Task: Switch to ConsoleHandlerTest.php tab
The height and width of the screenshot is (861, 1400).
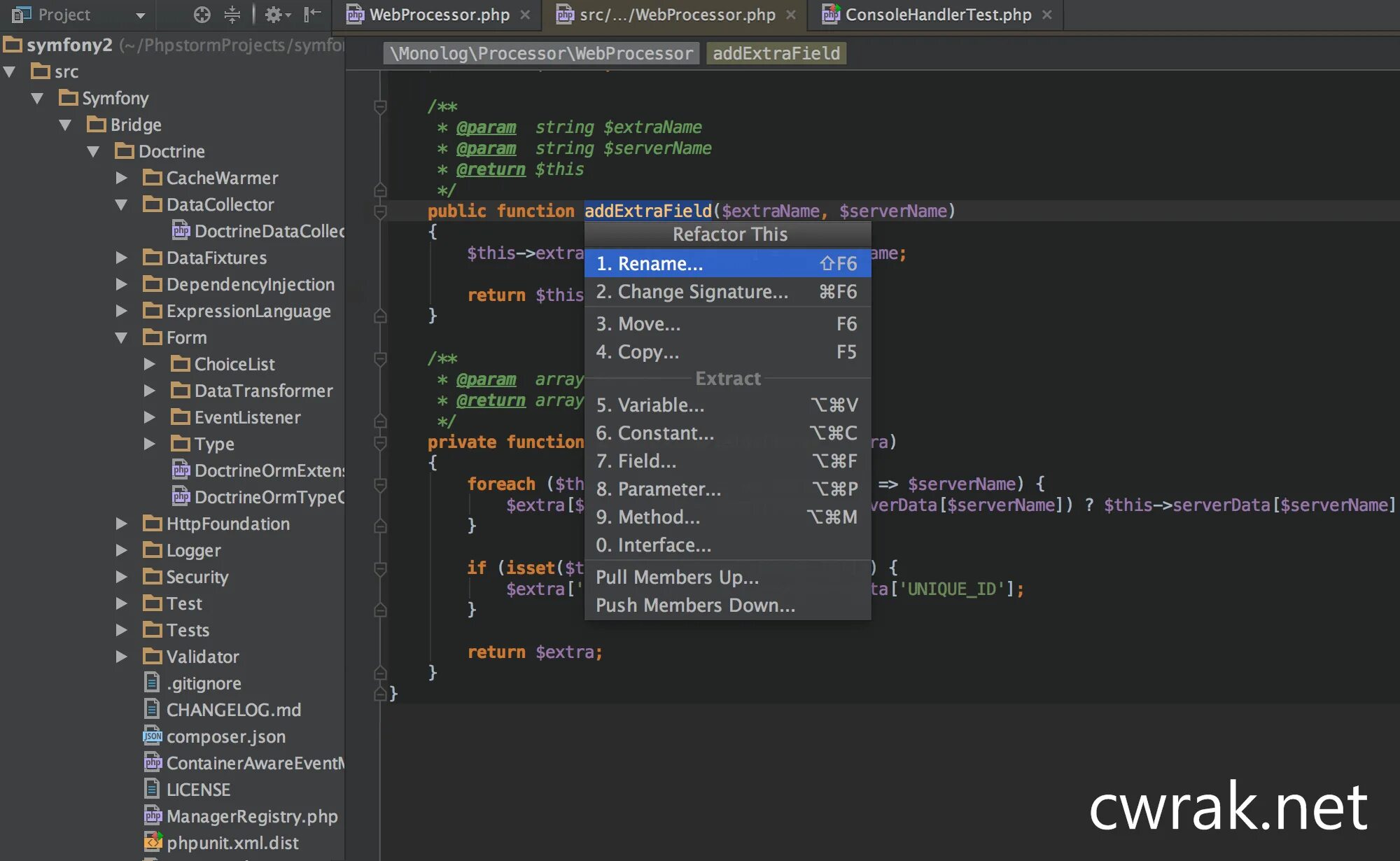Action: click(x=937, y=15)
